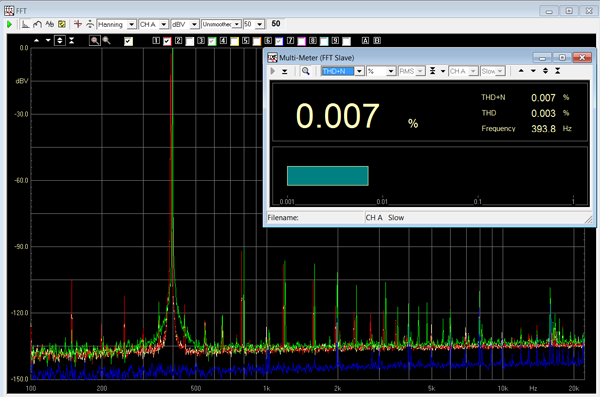Click the Multi-Meter vertical compress icon
600x397 pixels.
point(558,71)
